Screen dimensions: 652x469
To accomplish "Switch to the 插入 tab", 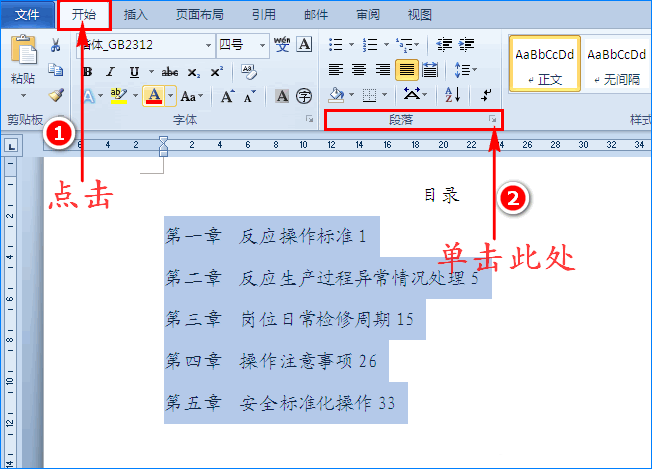I will pyautogui.click(x=136, y=15).
